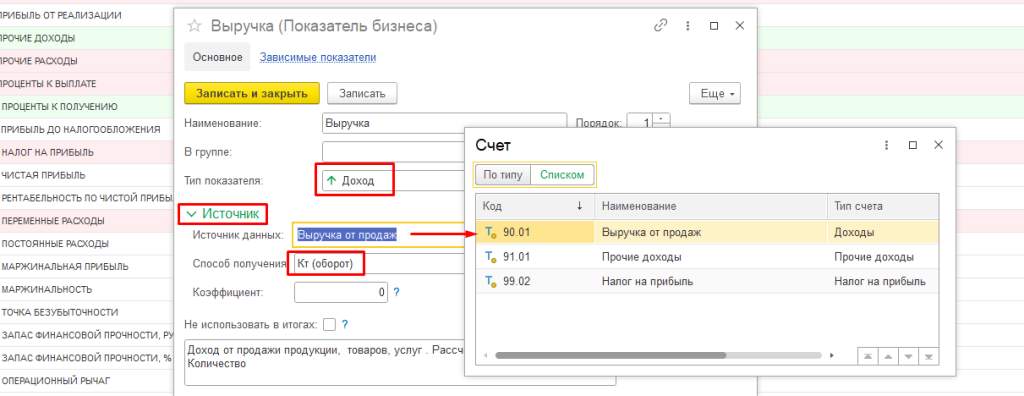Select the 91.01 Прочие доходы row
This screenshot has height=396, width=1024.
coord(707,257)
